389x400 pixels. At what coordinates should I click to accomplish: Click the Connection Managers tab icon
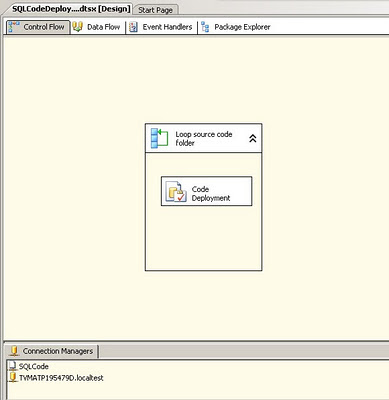click(14, 351)
